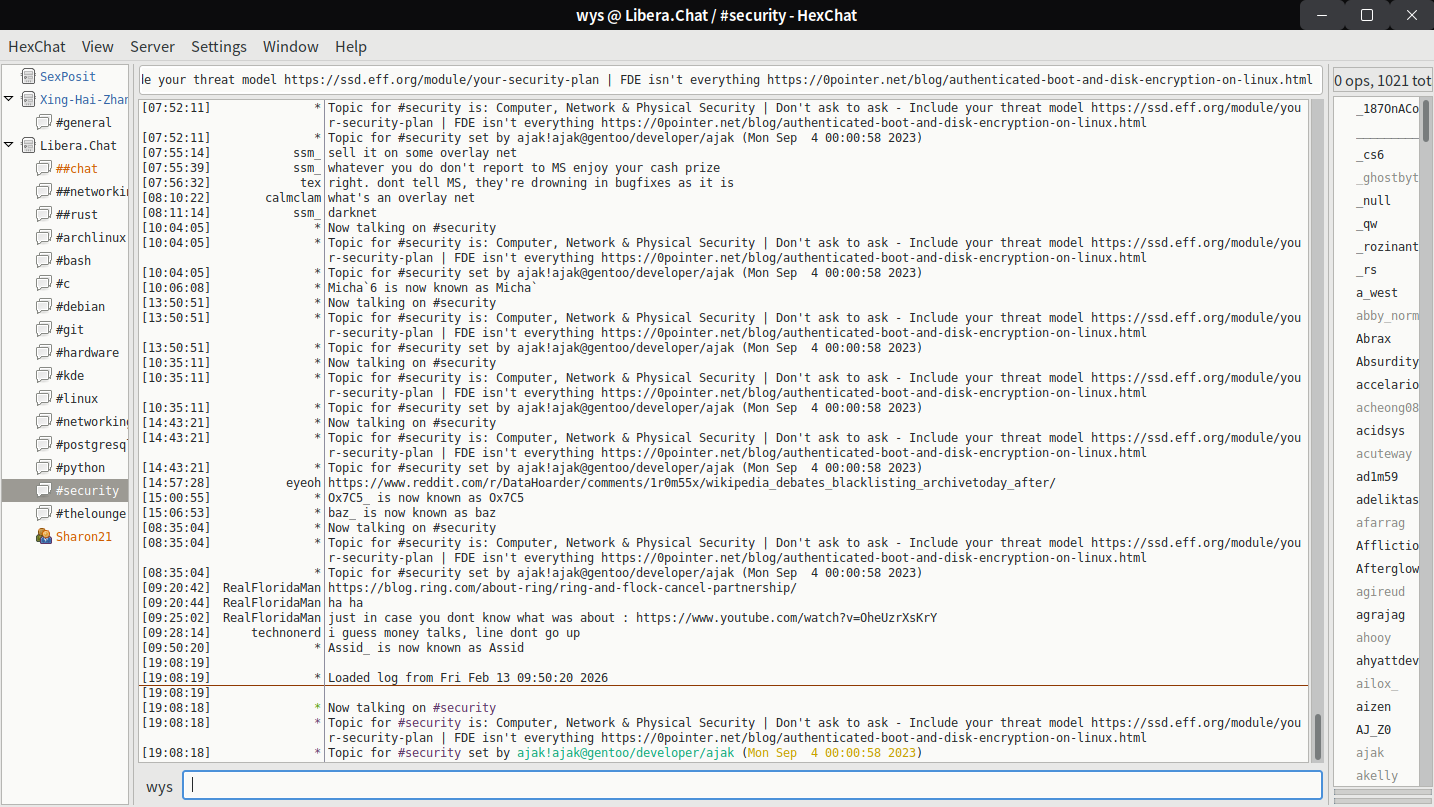Click the channel icon next to #debian

(43, 306)
